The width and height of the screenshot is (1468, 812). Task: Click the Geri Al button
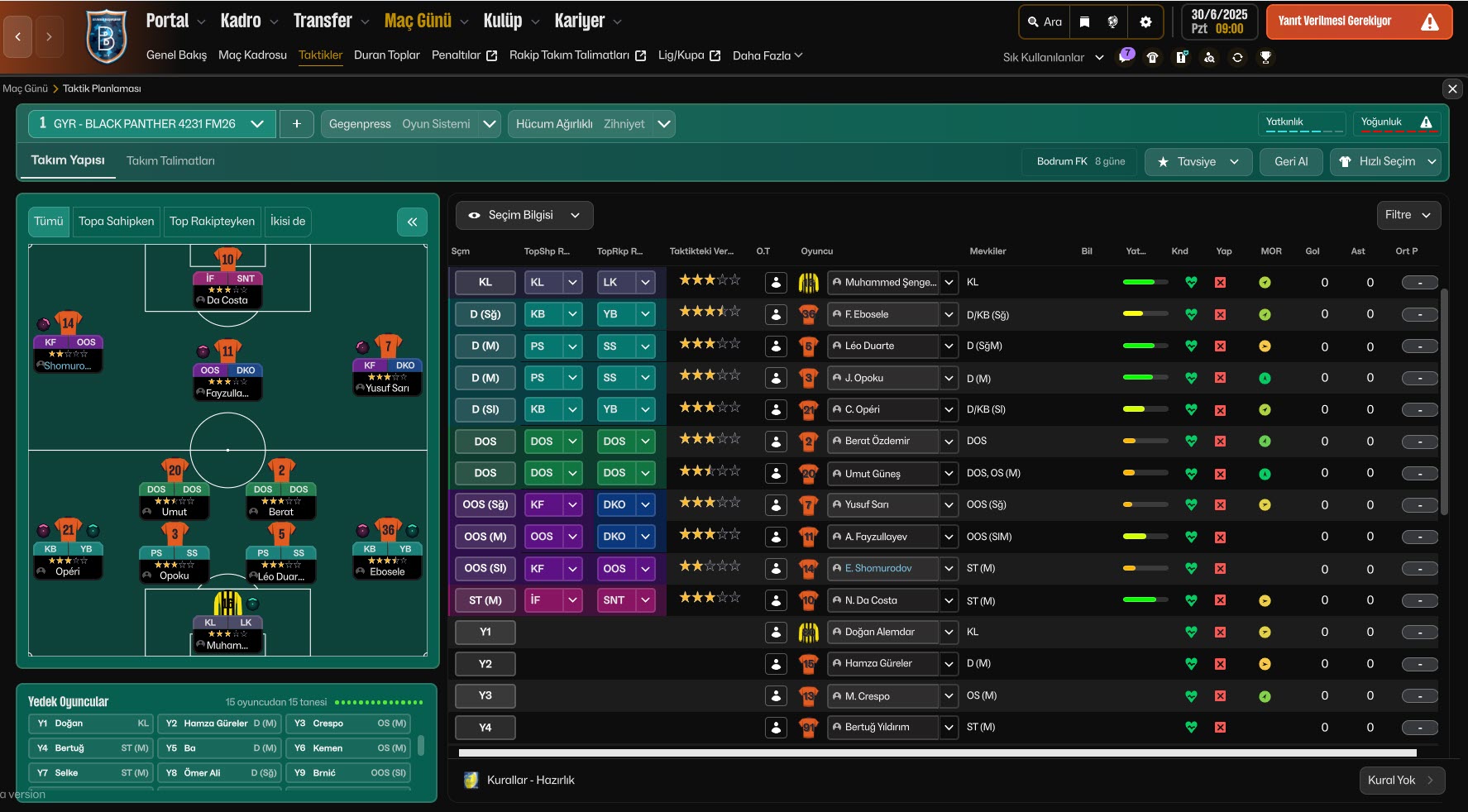(1290, 162)
